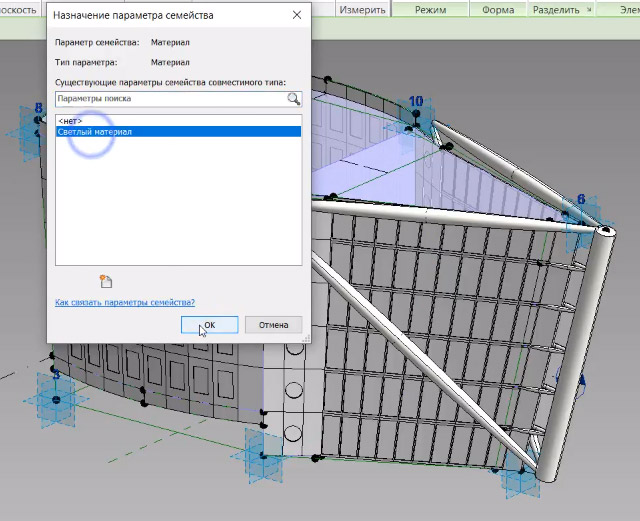Click the new parameter icon below the list
The height and width of the screenshot is (521, 640).
coord(107,281)
